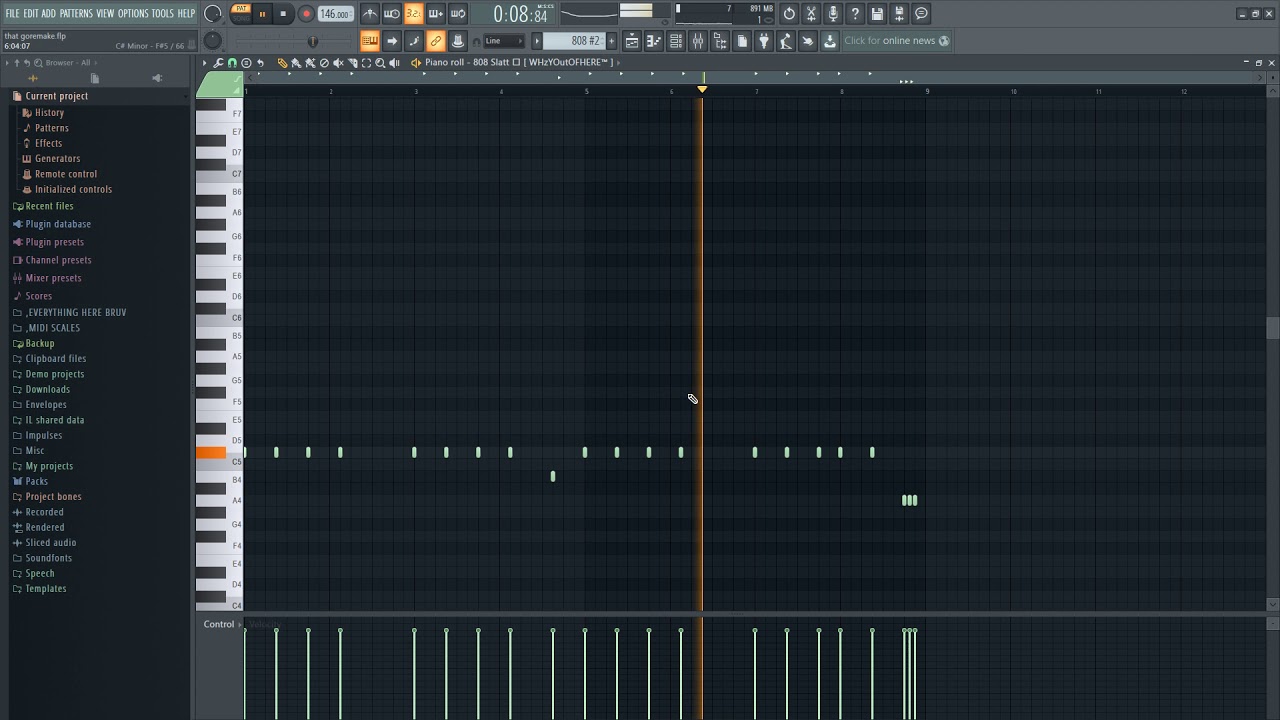Open View browser button in toolbar
Screen dimensions: 1280x720
click(720, 41)
